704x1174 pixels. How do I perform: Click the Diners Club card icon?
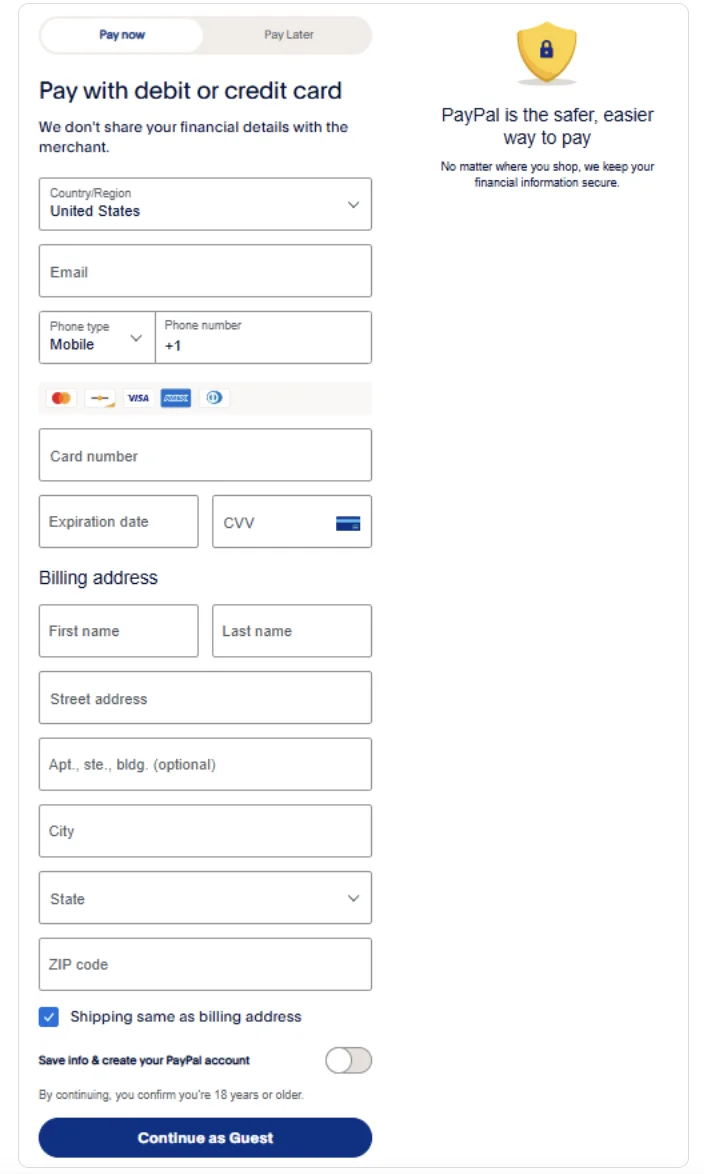point(213,398)
